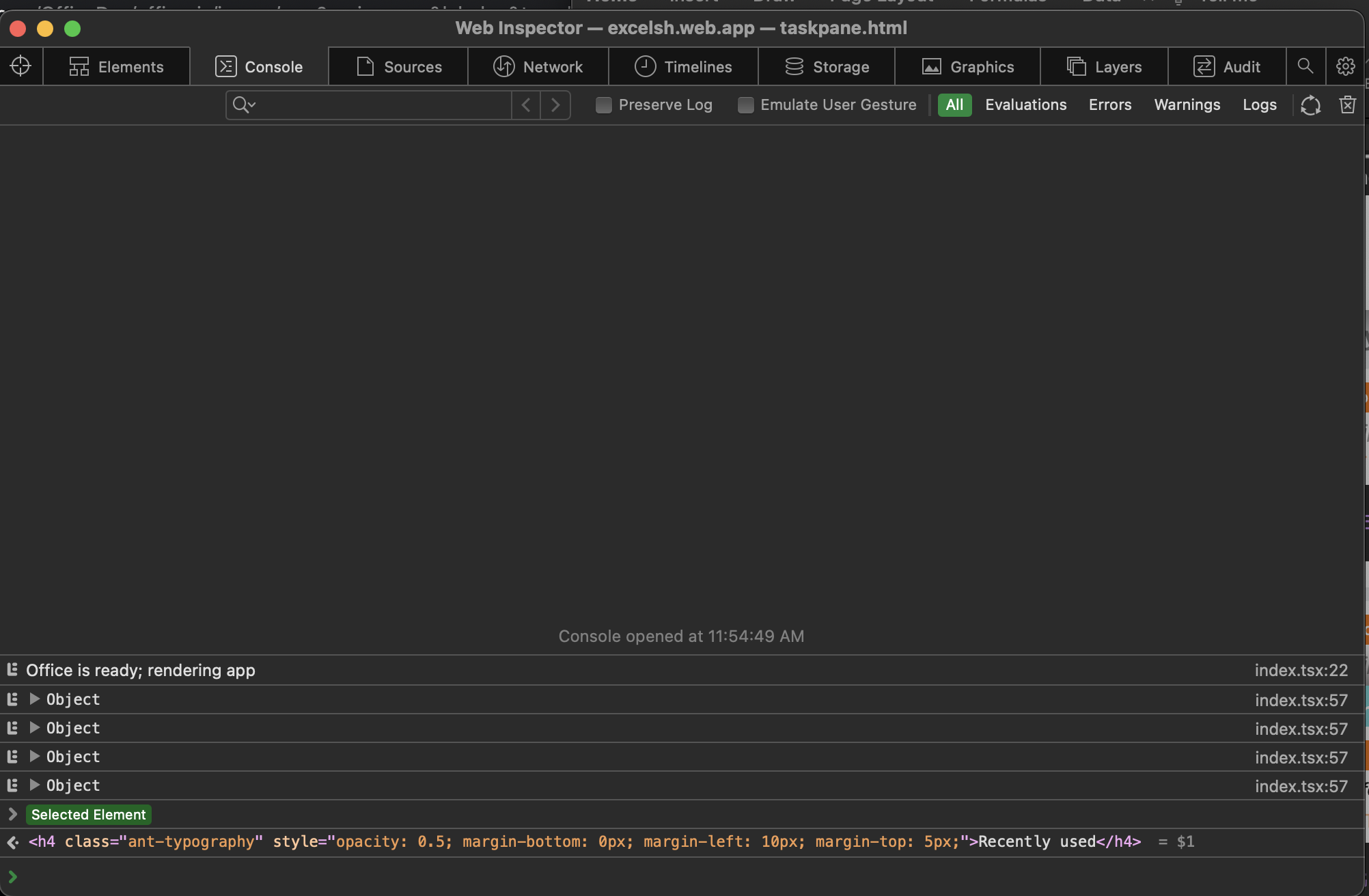Click the element selection crosshair icon
The height and width of the screenshot is (896, 1369).
(20, 66)
